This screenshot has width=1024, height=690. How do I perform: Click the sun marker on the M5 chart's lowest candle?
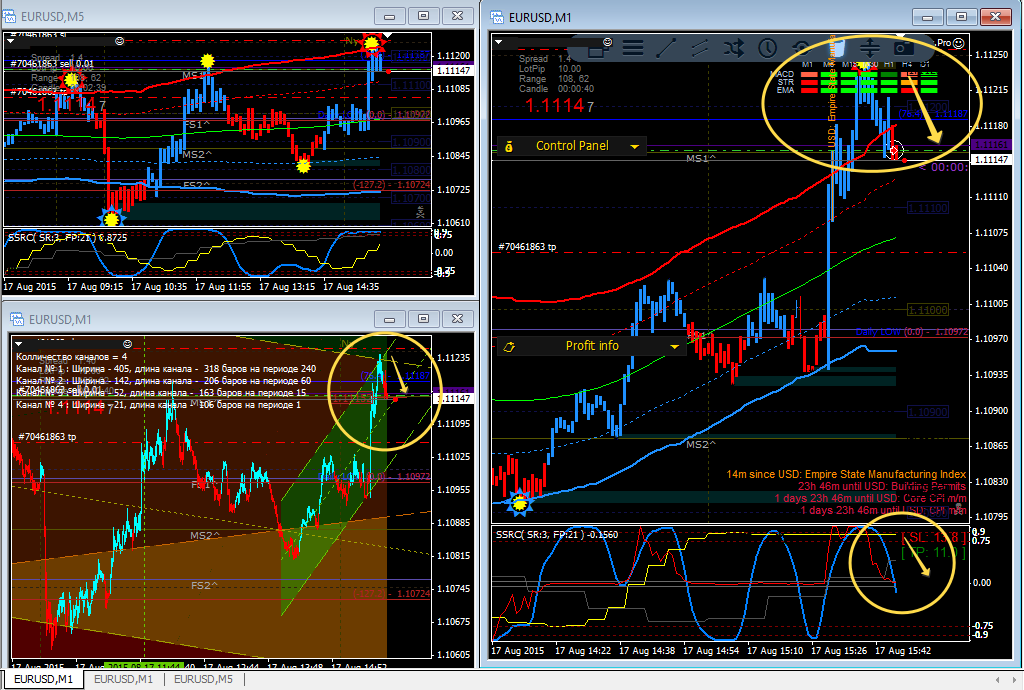click(112, 217)
